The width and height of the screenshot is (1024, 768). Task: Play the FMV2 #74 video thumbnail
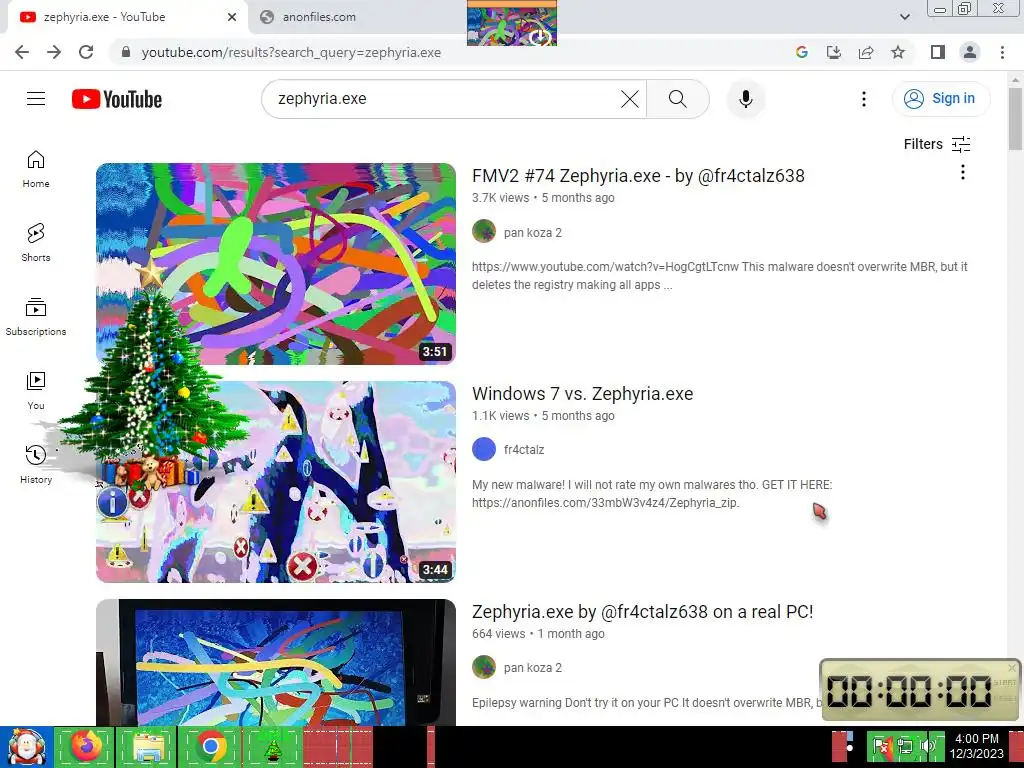[x=276, y=264]
